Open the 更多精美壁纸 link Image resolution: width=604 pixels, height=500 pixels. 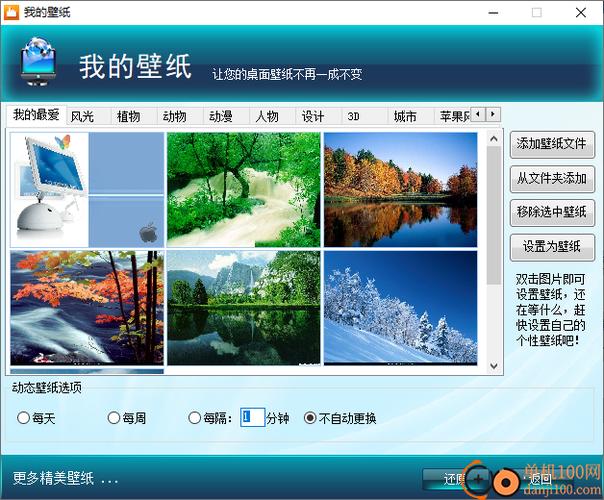pos(65,478)
